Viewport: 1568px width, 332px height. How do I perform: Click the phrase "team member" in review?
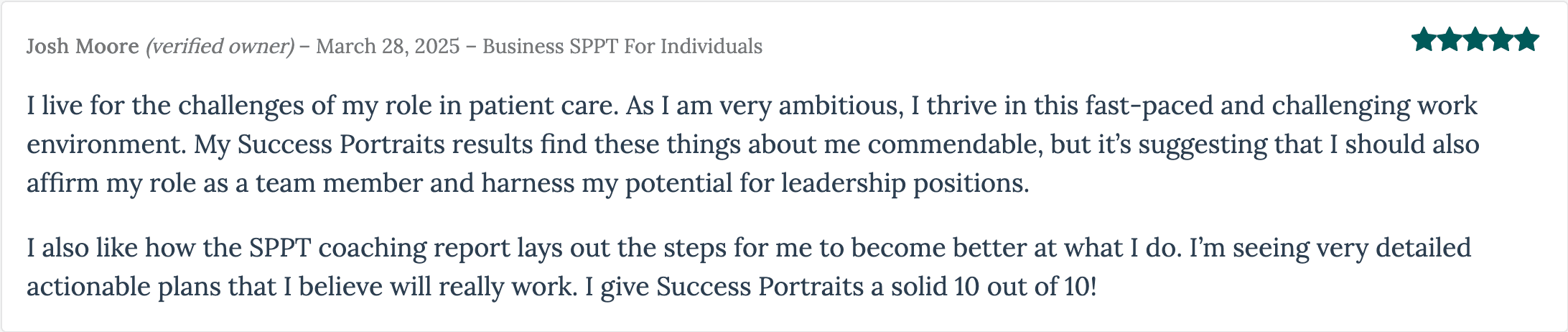point(339,184)
